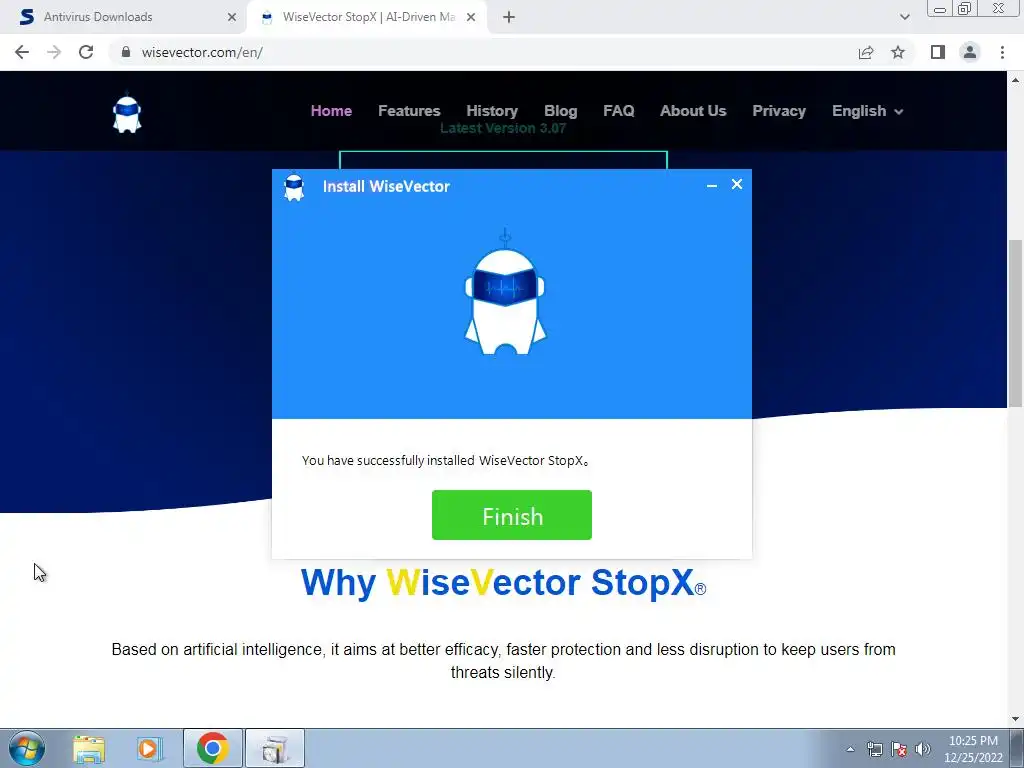This screenshot has width=1024, height=768.
Task: Bookmark this page with star
Action: (x=898, y=52)
